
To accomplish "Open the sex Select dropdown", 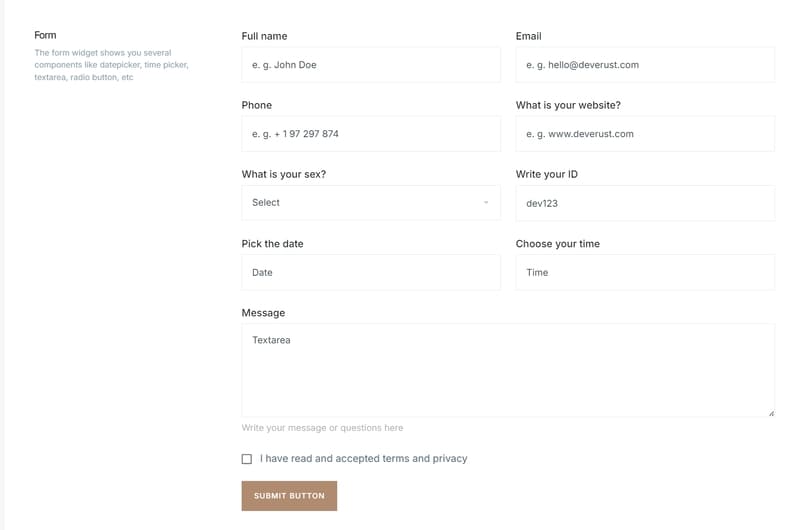I will point(370,203).
